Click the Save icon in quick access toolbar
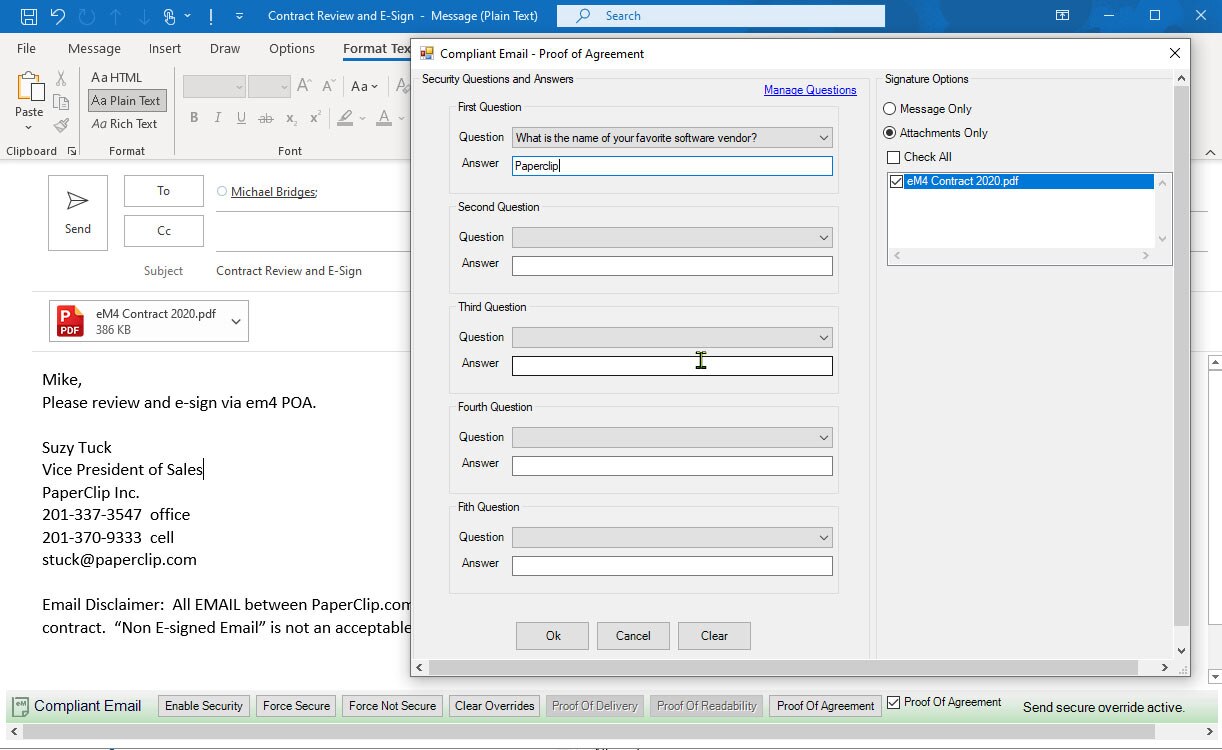The width and height of the screenshot is (1222, 750). 29,16
